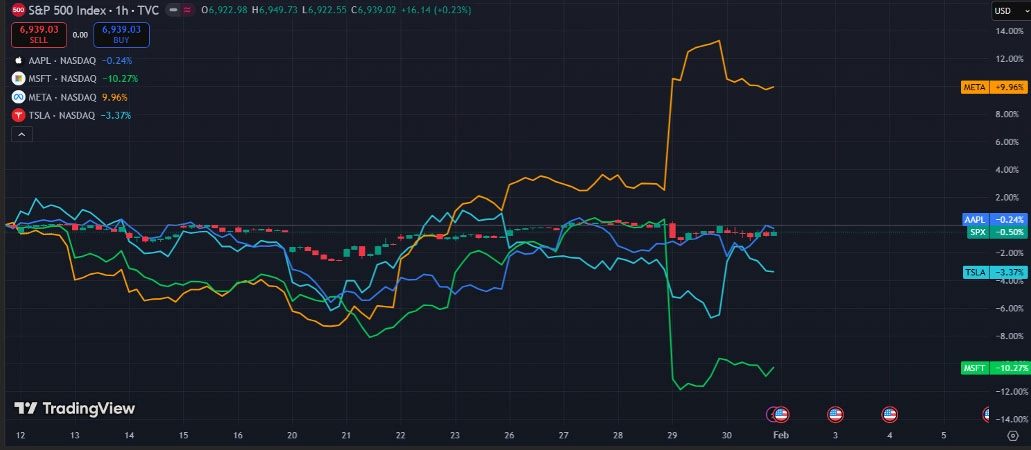The image size is (1031, 450).
Task: Select the TSLA · NASDAQ legend row
Action: pos(72,116)
